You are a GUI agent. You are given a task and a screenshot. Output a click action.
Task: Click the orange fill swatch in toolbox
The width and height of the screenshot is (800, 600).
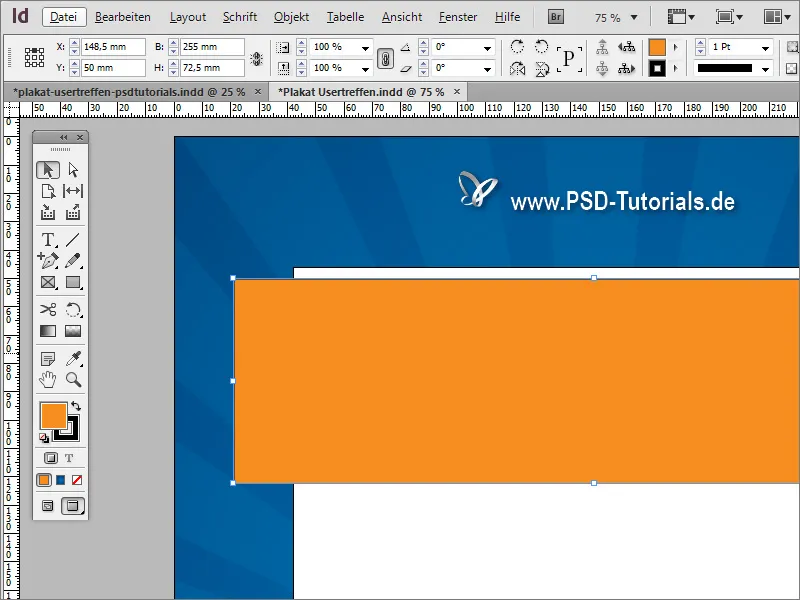click(x=52, y=415)
